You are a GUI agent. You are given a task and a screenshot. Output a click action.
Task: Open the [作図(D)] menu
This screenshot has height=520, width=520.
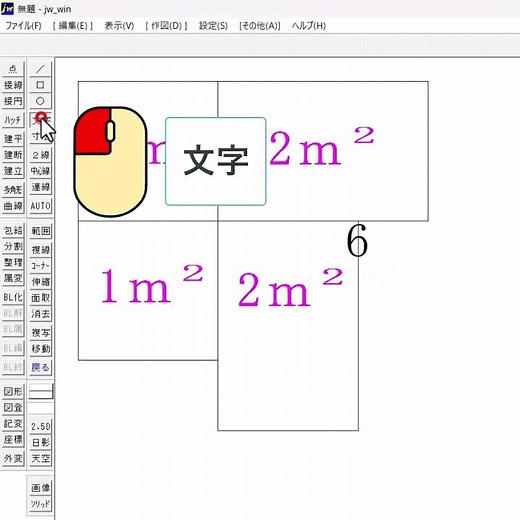click(166, 26)
